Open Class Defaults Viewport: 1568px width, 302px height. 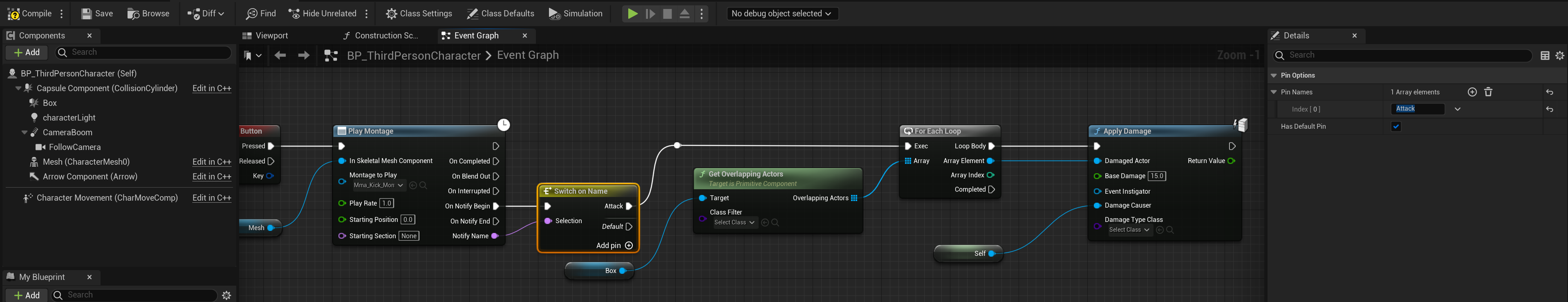(500, 13)
